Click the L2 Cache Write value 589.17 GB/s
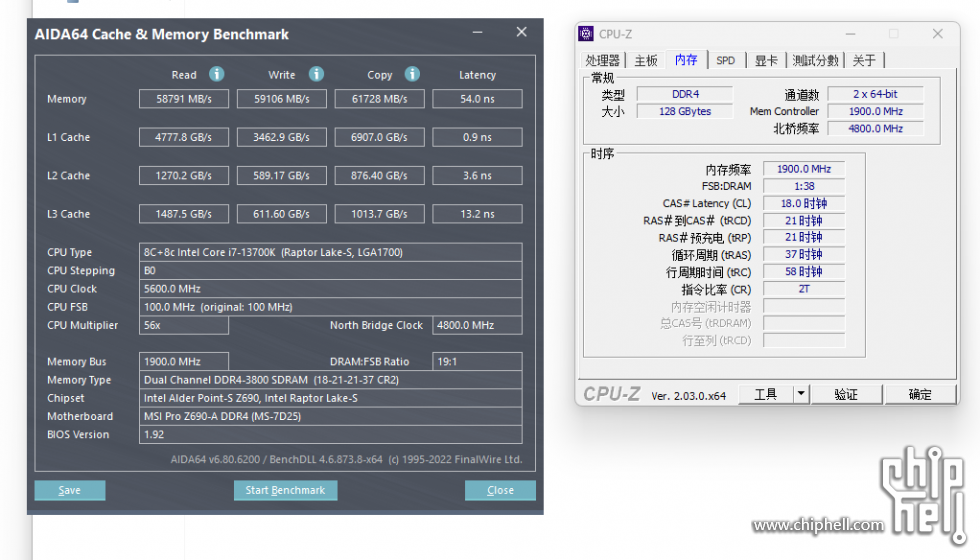 click(282, 176)
